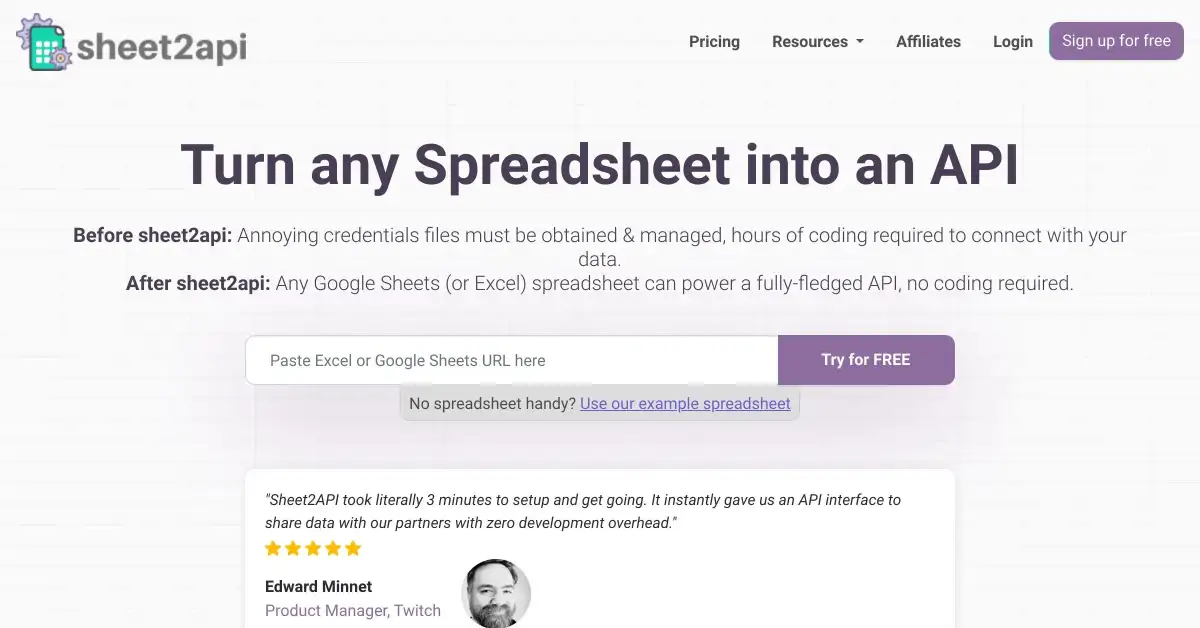Click the caret arrow beside Resources

coord(860,42)
